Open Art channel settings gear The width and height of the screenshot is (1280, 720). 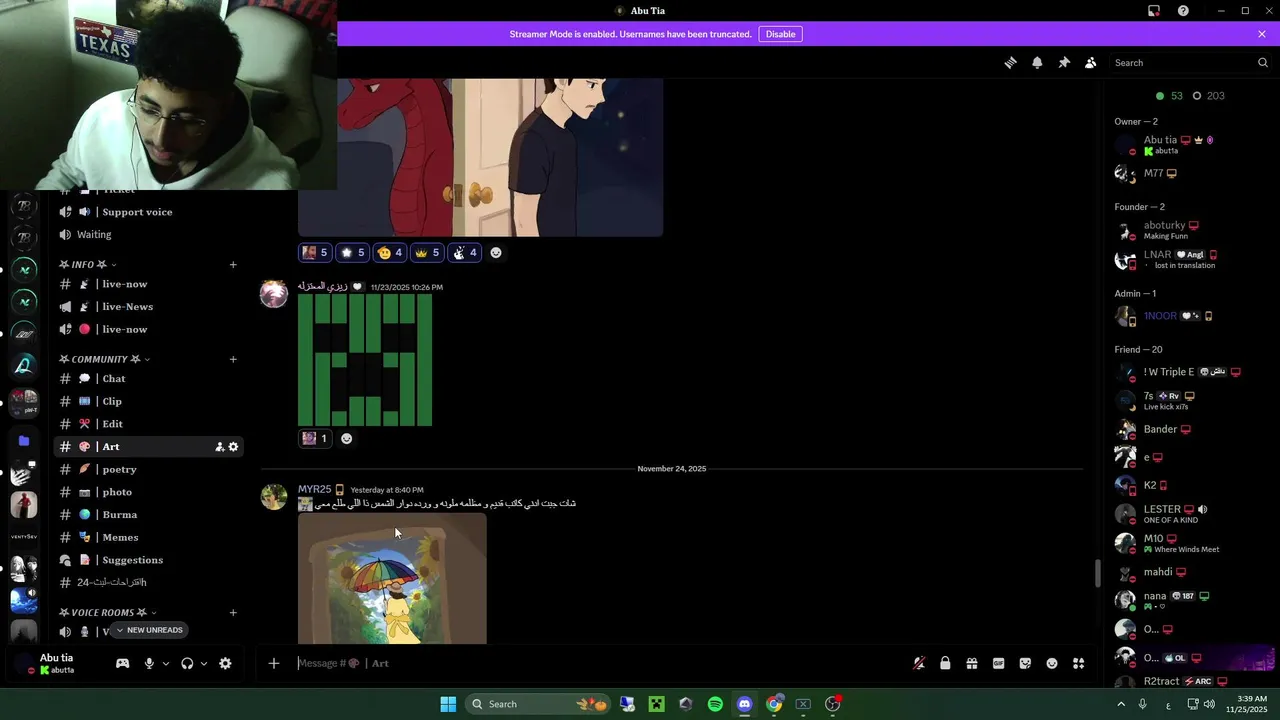click(233, 447)
